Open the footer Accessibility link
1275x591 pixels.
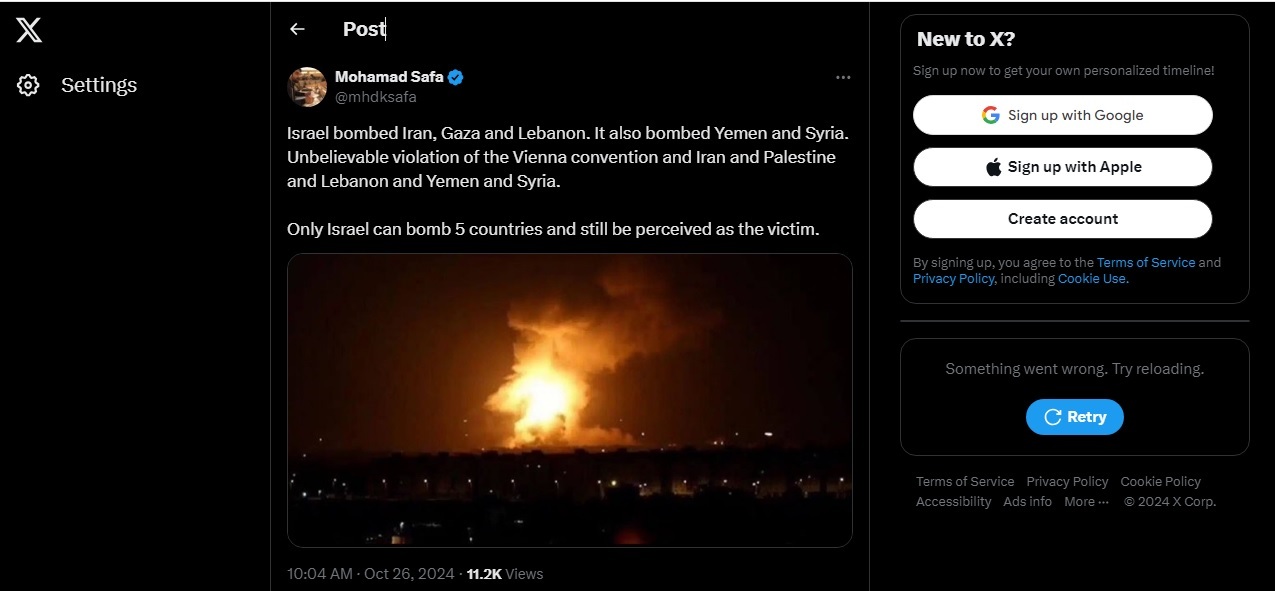coord(953,502)
